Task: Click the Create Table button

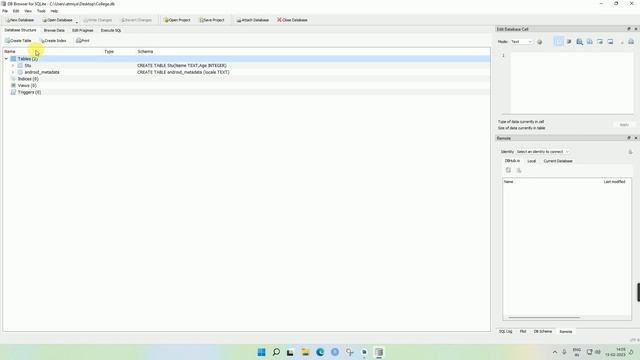Action: [x=18, y=41]
